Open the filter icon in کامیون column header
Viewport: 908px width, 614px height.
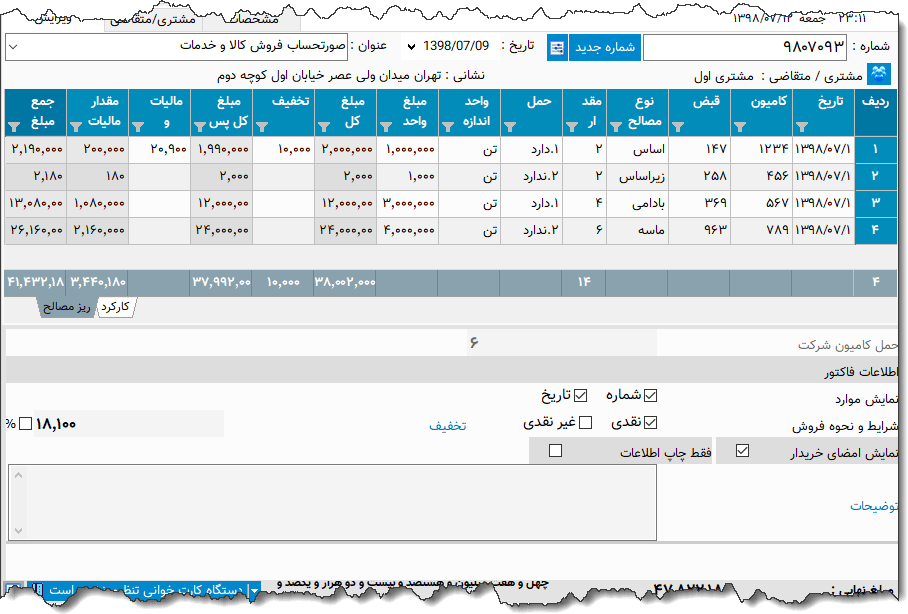tap(740, 126)
